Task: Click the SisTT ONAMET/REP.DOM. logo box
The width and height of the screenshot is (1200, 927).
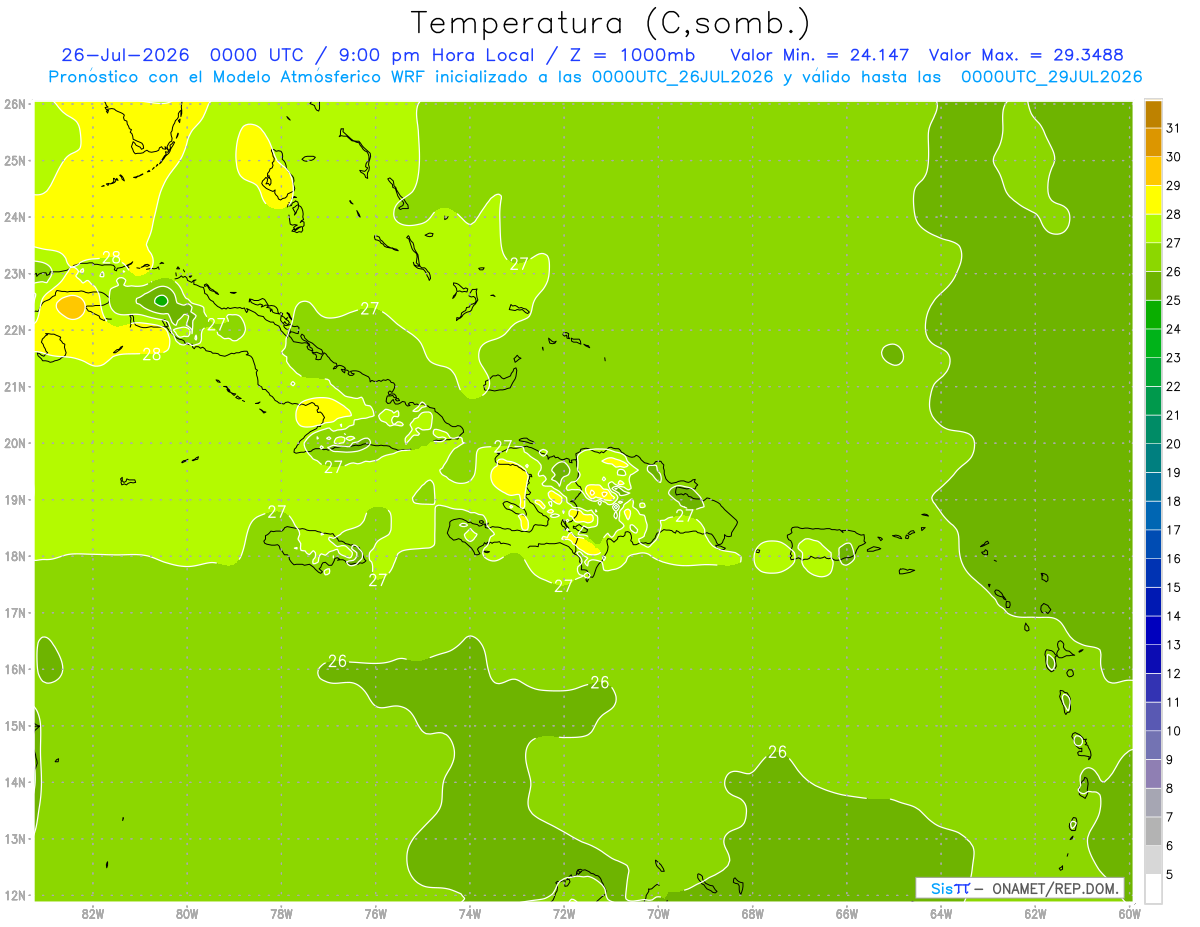Action: (1019, 888)
